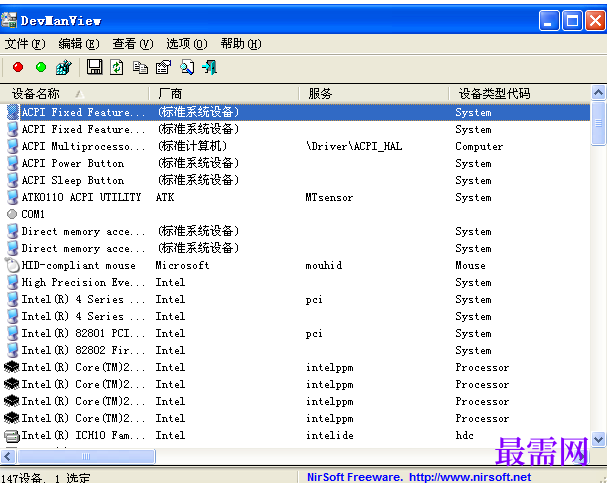607x483 pixels.
Task: Click the \Driver\ACPI_HAL service cell
Action: point(354,146)
